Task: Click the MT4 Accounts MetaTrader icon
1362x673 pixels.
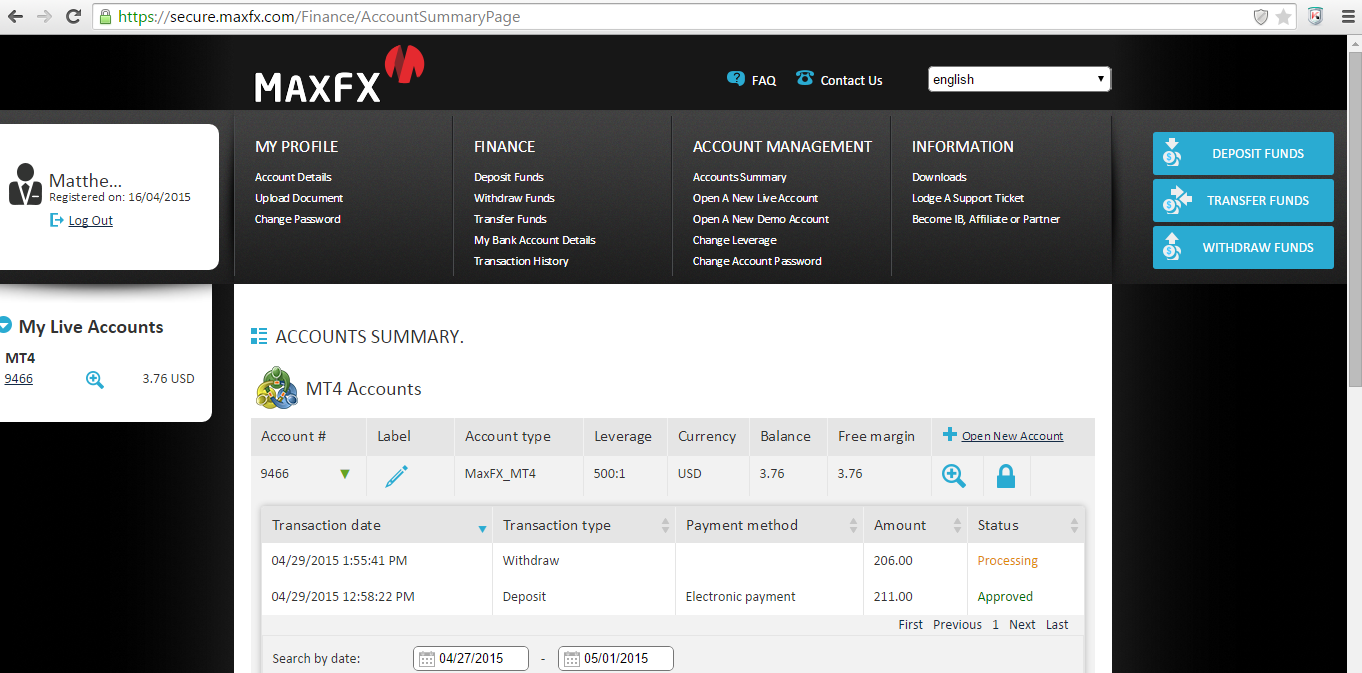Action: click(277, 388)
